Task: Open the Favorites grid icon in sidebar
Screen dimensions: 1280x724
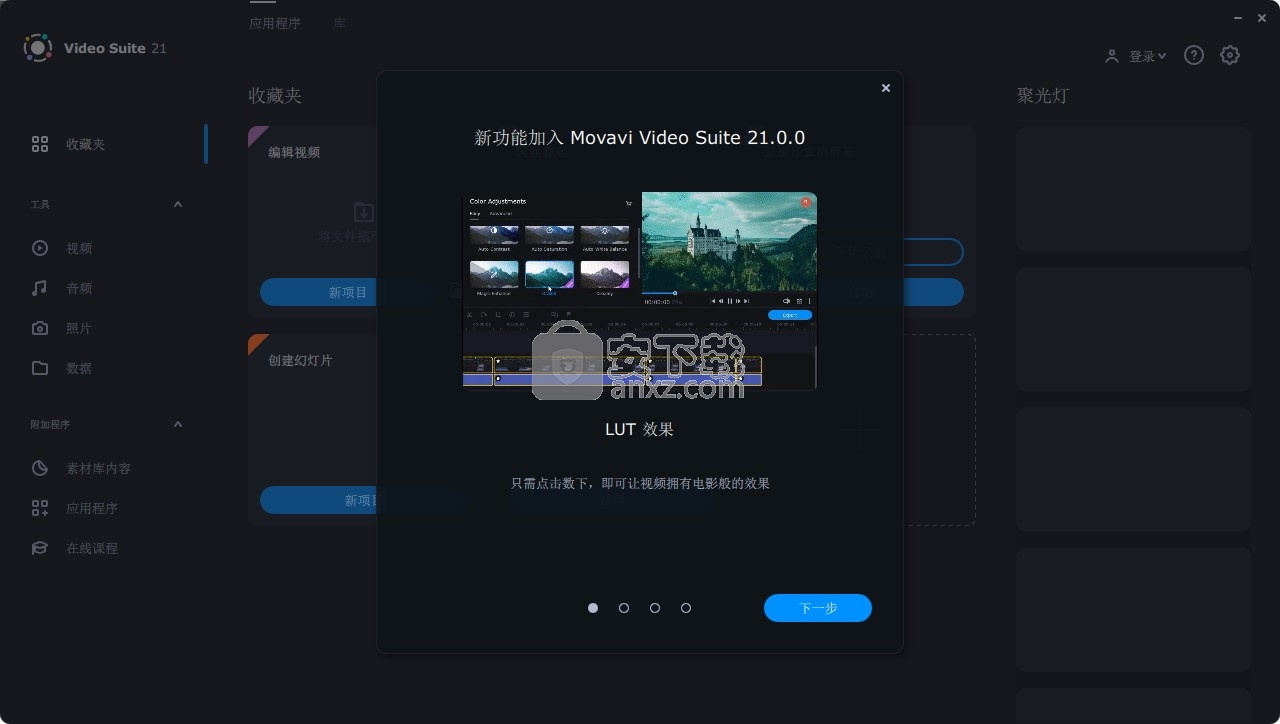Action: click(40, 144)
